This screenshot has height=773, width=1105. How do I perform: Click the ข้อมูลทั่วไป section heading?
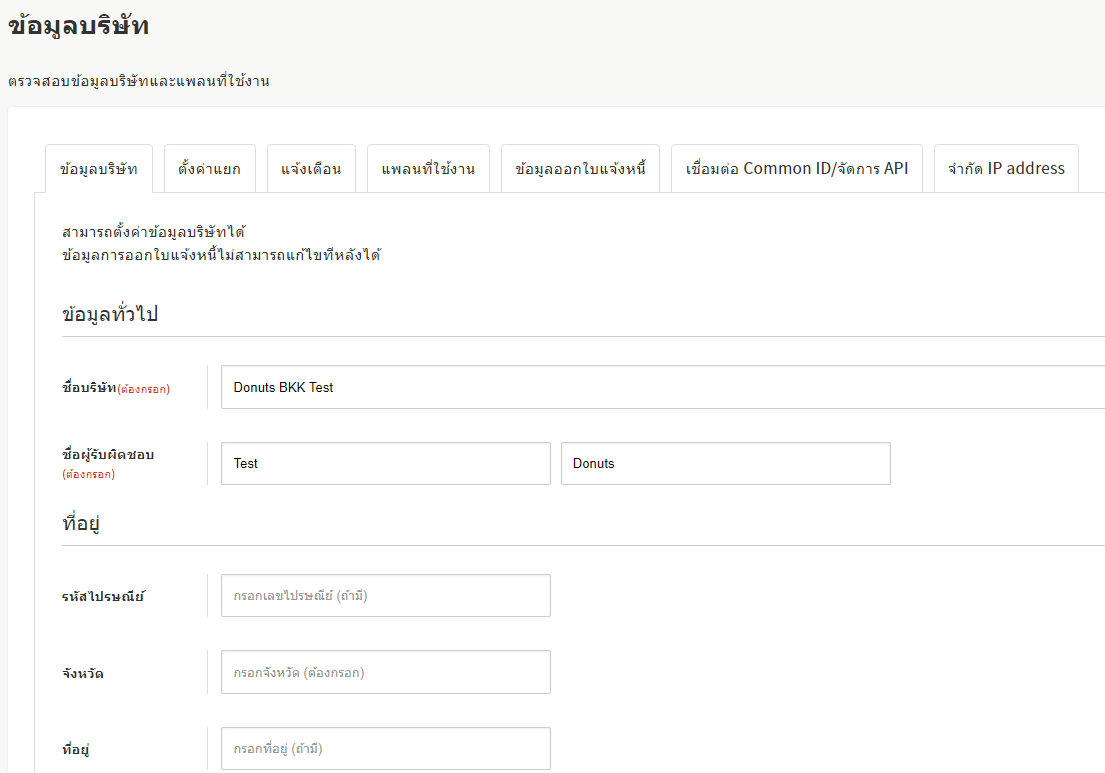click(x=110, y=314)
